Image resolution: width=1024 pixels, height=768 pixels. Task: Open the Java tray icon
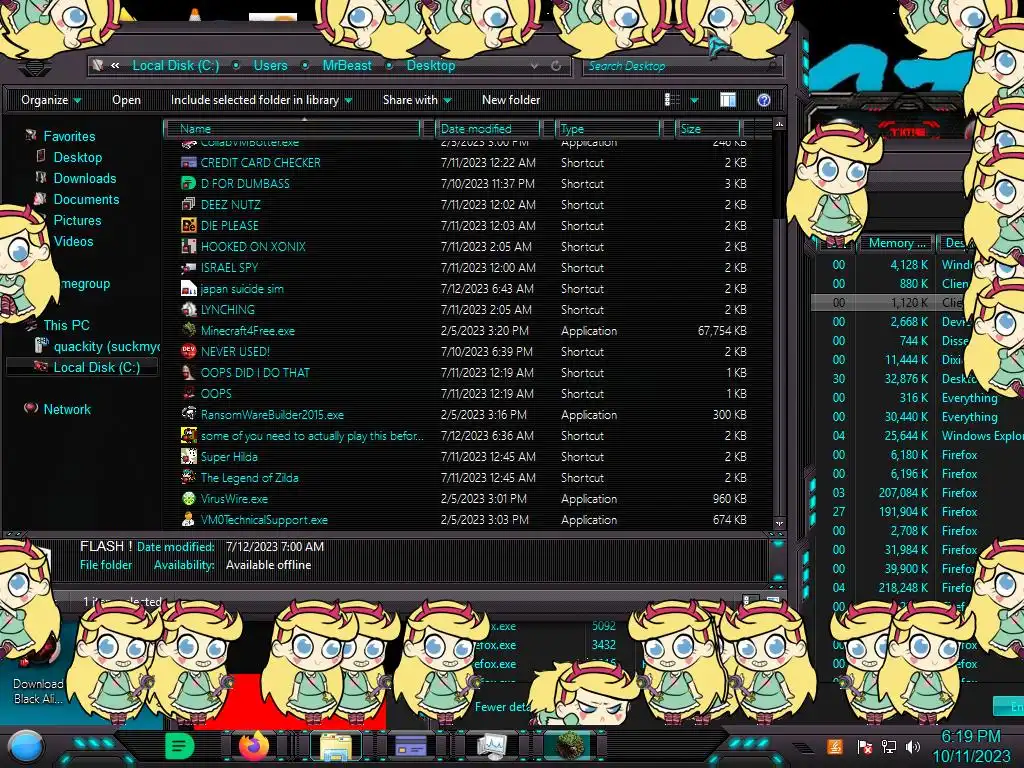point(835,746)
